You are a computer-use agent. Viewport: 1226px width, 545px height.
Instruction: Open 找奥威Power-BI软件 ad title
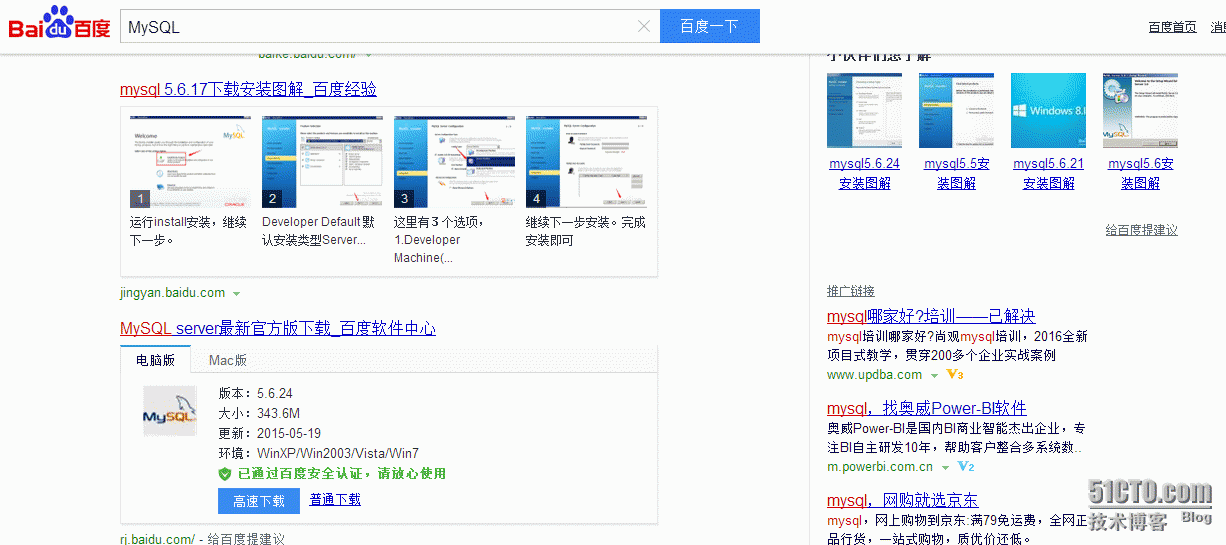927,409
